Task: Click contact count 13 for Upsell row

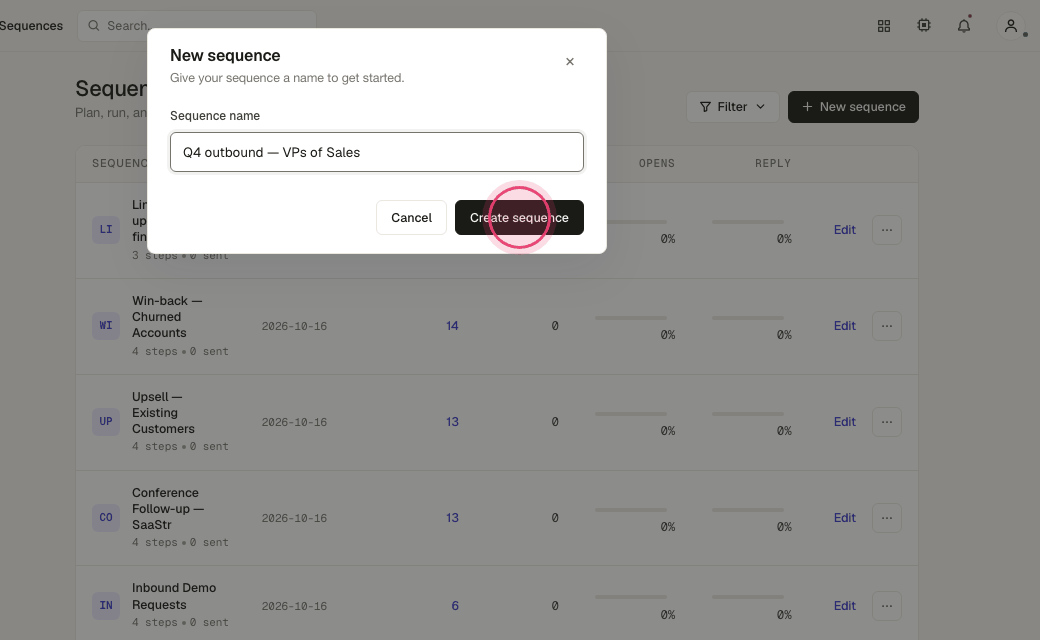Action: (452, 422)
